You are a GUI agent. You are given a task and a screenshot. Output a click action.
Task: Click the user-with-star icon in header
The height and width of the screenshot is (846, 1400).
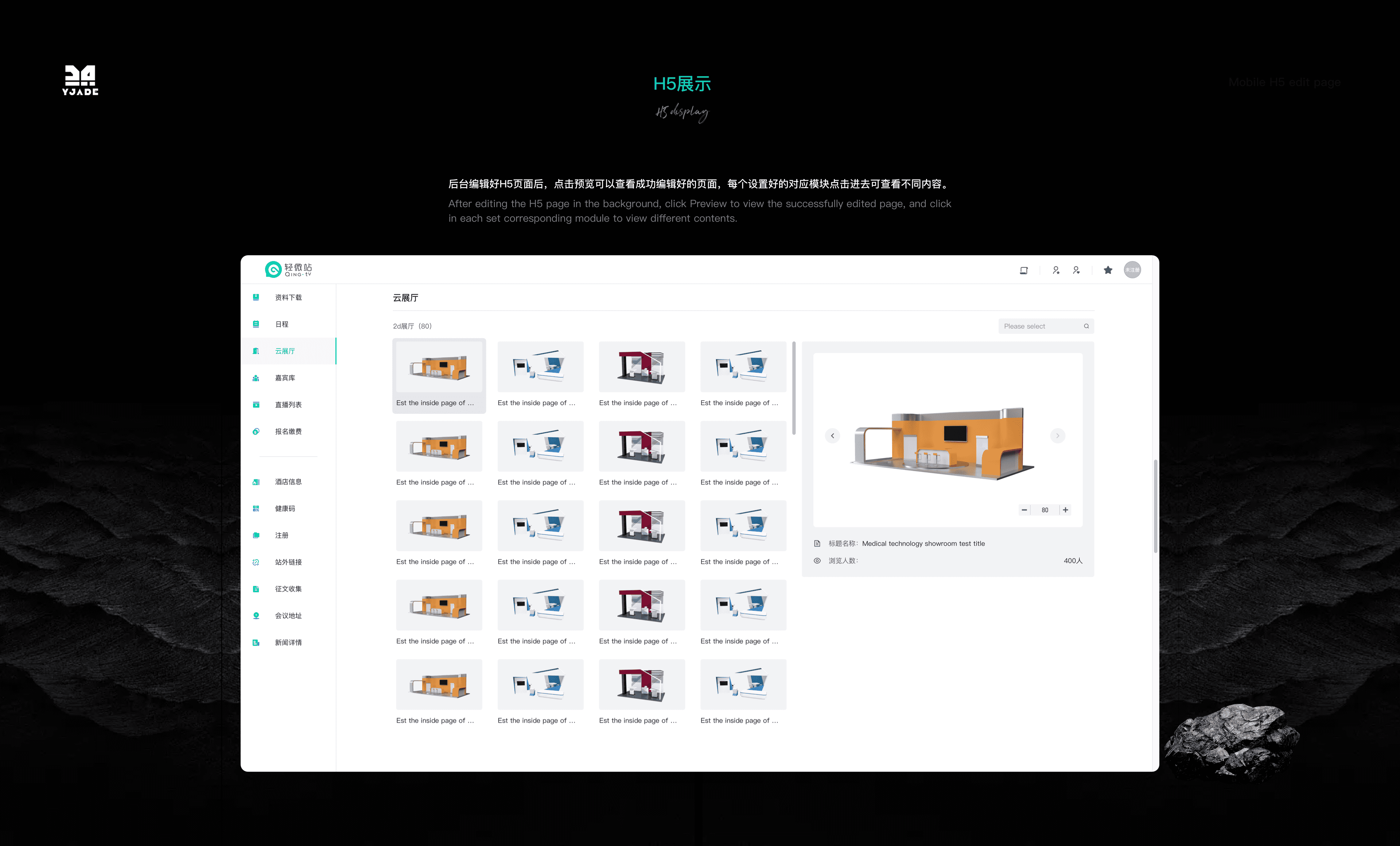1056,271
